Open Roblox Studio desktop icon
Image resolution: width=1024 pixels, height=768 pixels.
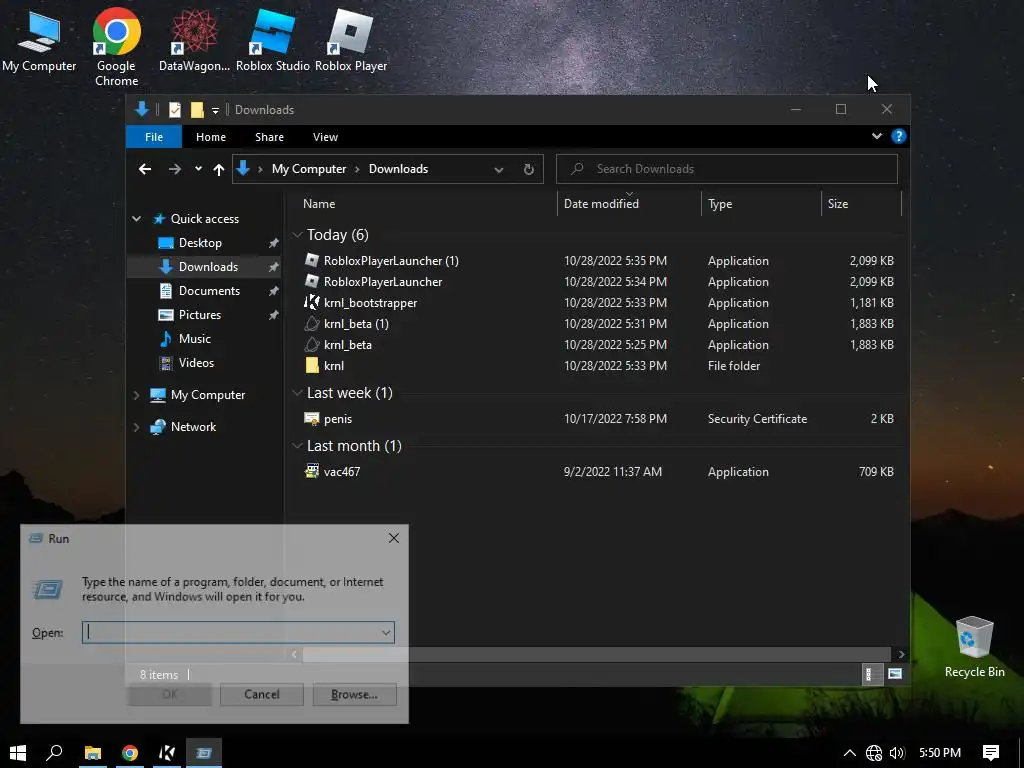pos(272,40)
